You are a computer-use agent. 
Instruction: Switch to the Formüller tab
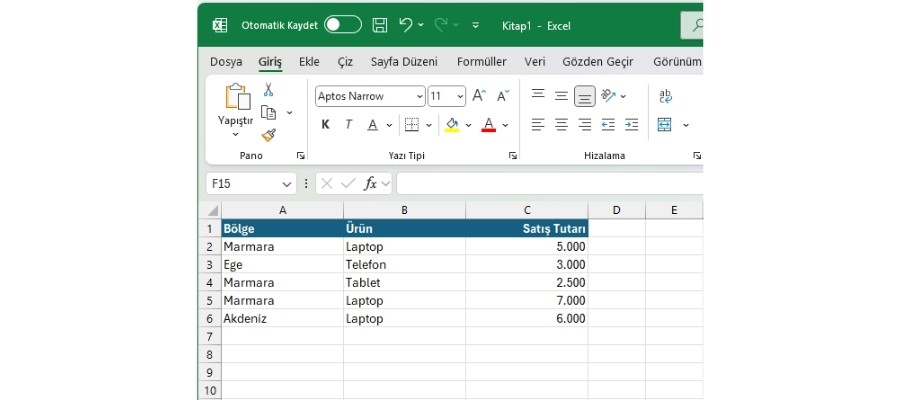481,62
